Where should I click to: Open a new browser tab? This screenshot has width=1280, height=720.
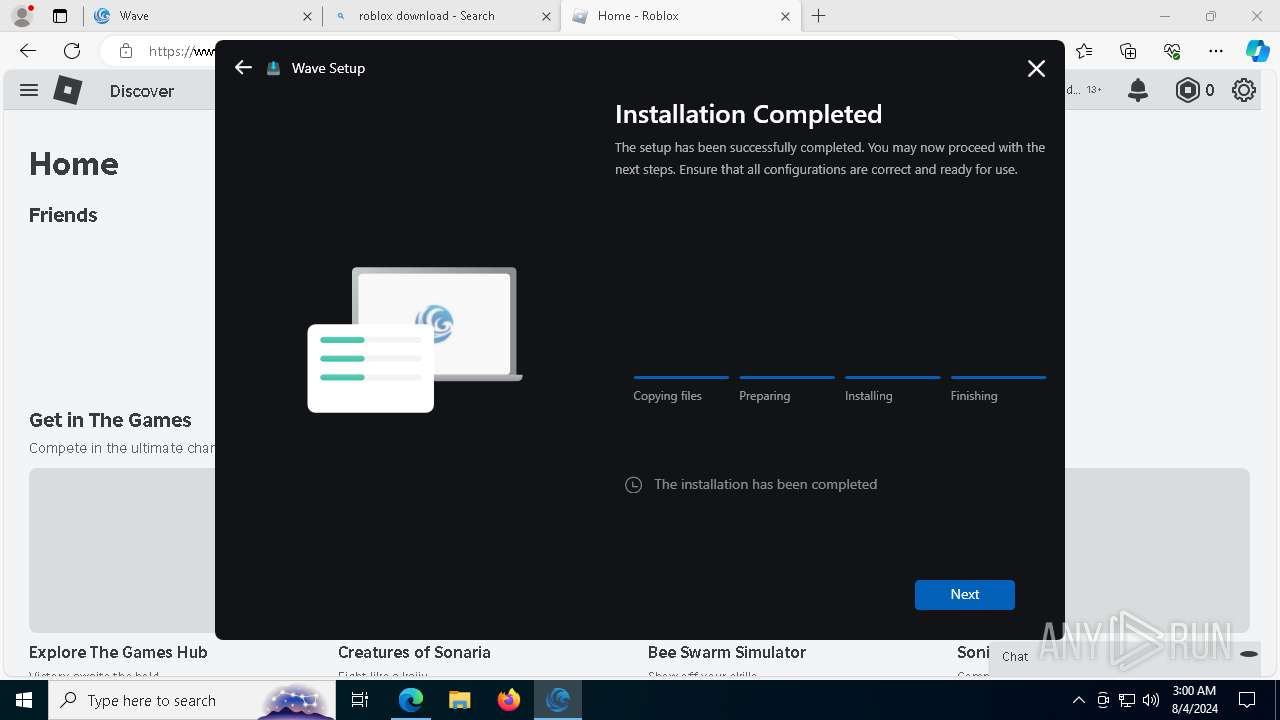[x=818, y=16]
